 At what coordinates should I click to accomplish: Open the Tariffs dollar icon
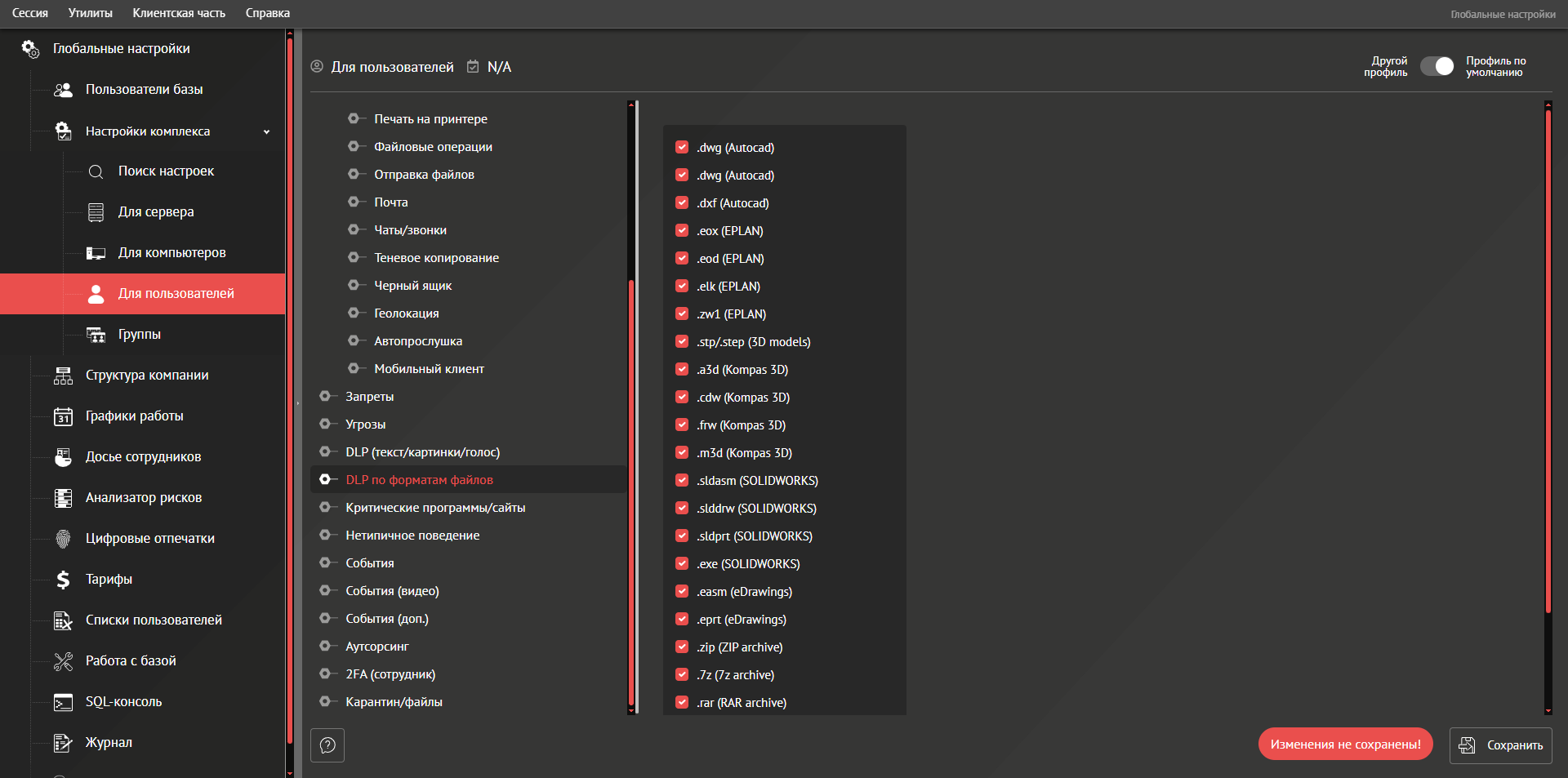(63, 580)
